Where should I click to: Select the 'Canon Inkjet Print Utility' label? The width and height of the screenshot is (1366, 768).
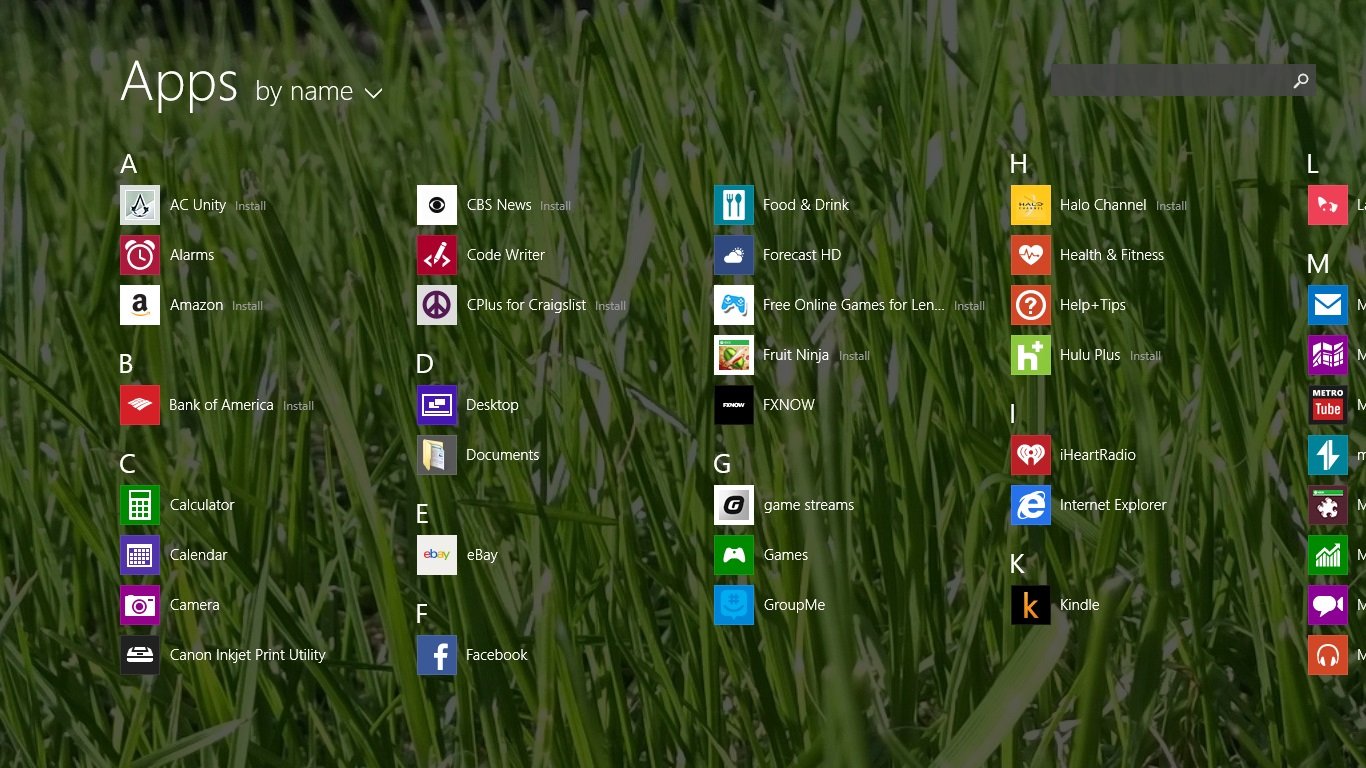pyautogui.click(x=248, y=655)
